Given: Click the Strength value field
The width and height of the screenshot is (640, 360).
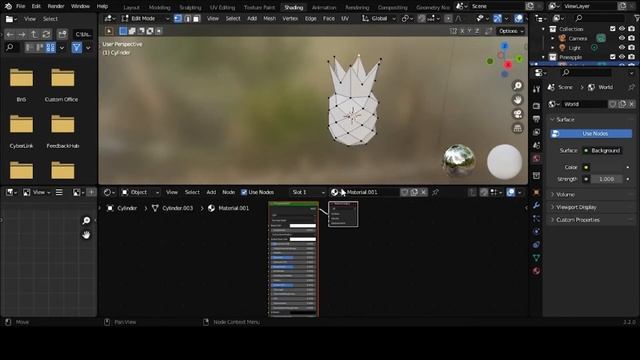Looking at the screenshot, I should 607,179.
